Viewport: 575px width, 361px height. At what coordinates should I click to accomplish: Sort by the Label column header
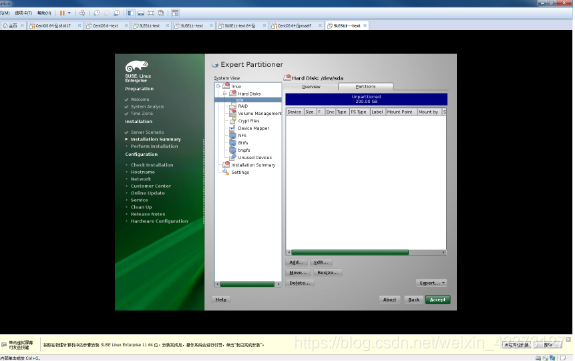tap(377, 112)
